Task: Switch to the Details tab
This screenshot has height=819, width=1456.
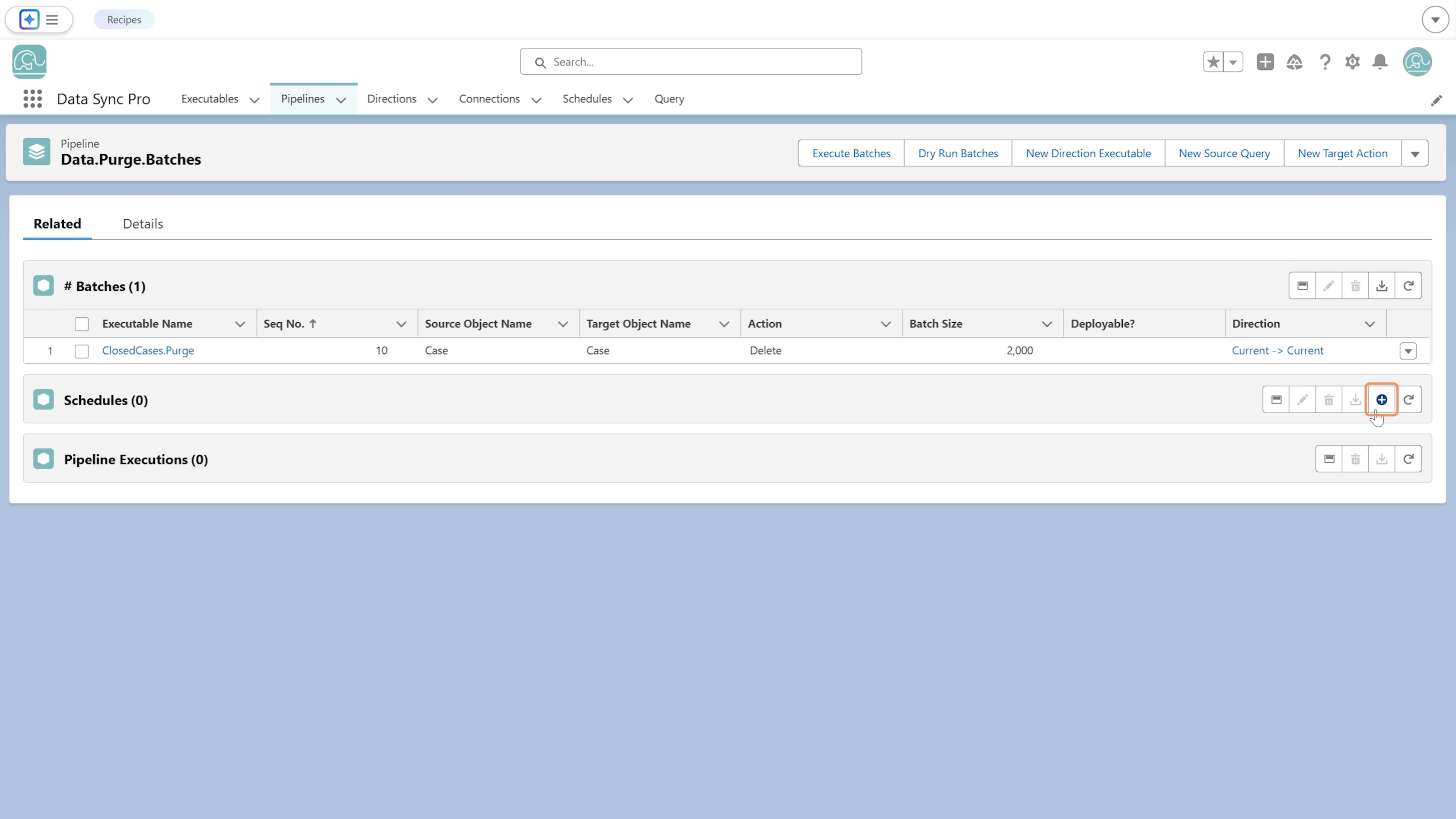Action: point(143,224)
